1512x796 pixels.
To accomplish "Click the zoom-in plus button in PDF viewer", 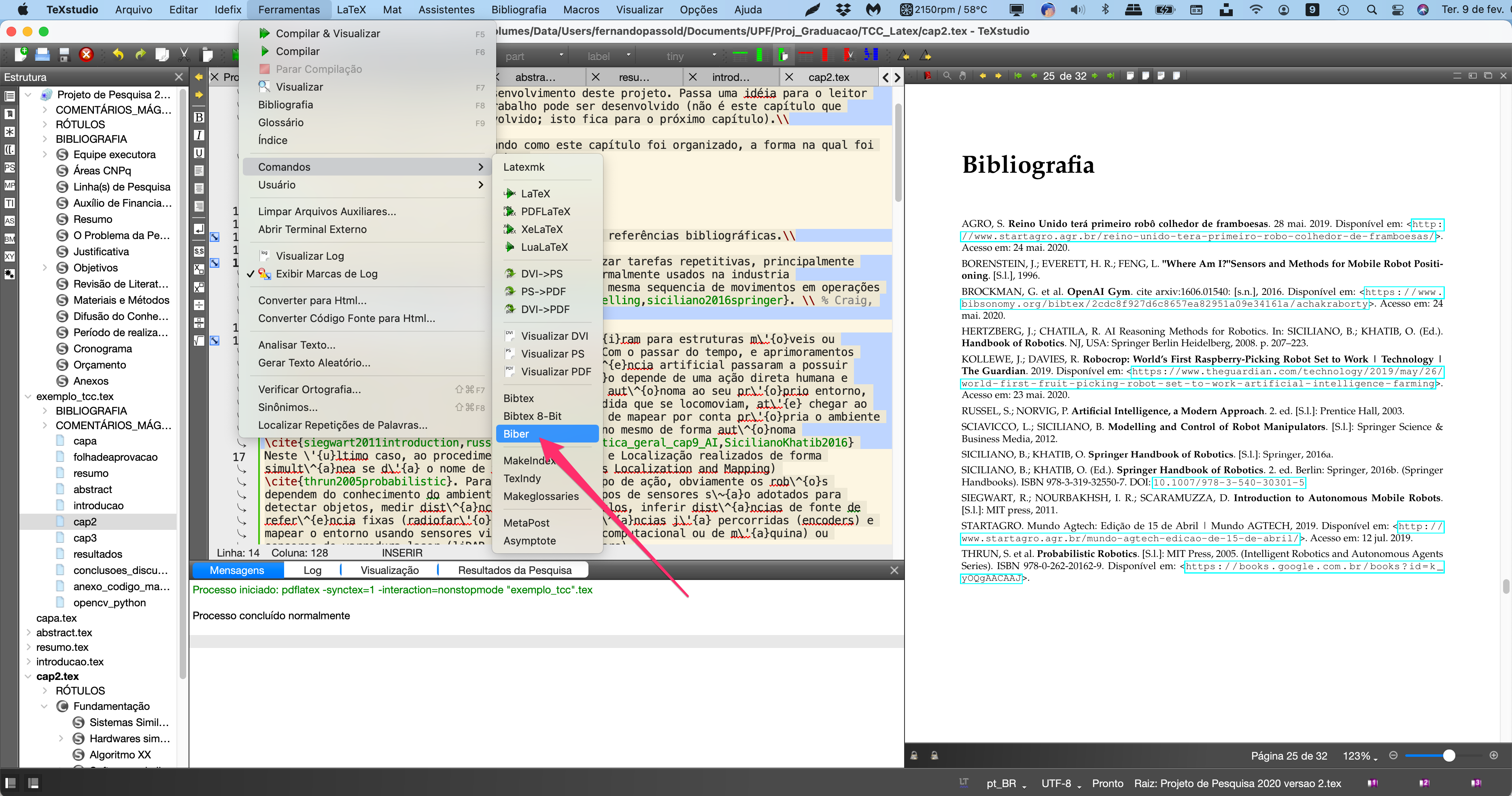I will pyautogui.click(x=1494, y=756).
